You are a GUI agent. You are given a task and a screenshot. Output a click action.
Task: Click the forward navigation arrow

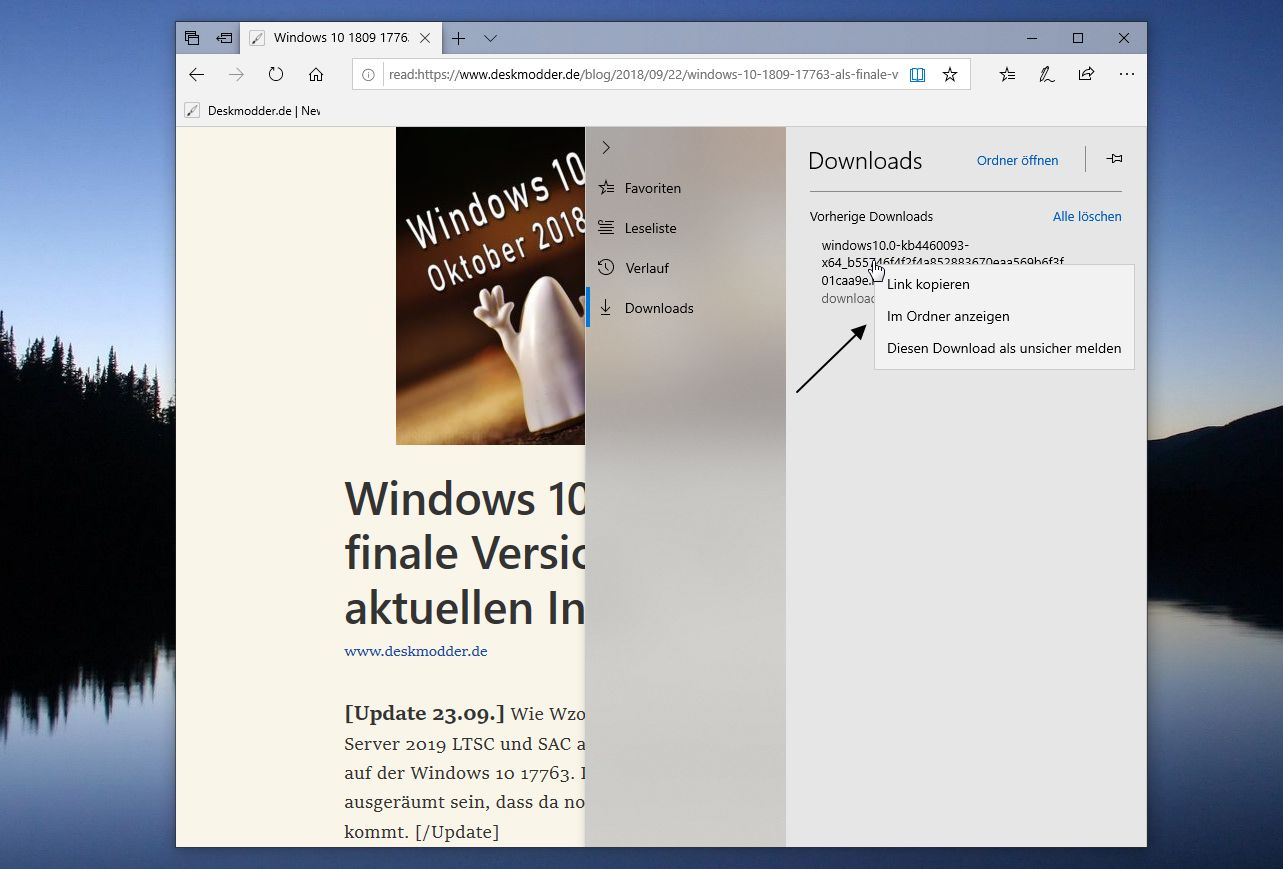[236, 74]
